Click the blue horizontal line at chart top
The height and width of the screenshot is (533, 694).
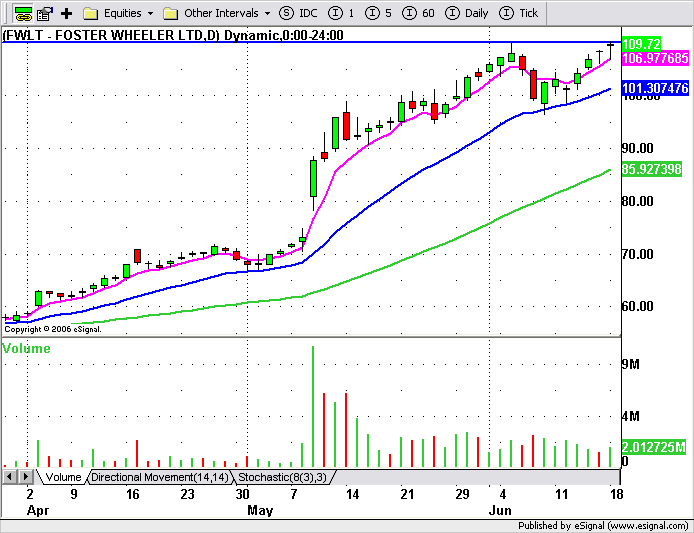coord(311,42)
